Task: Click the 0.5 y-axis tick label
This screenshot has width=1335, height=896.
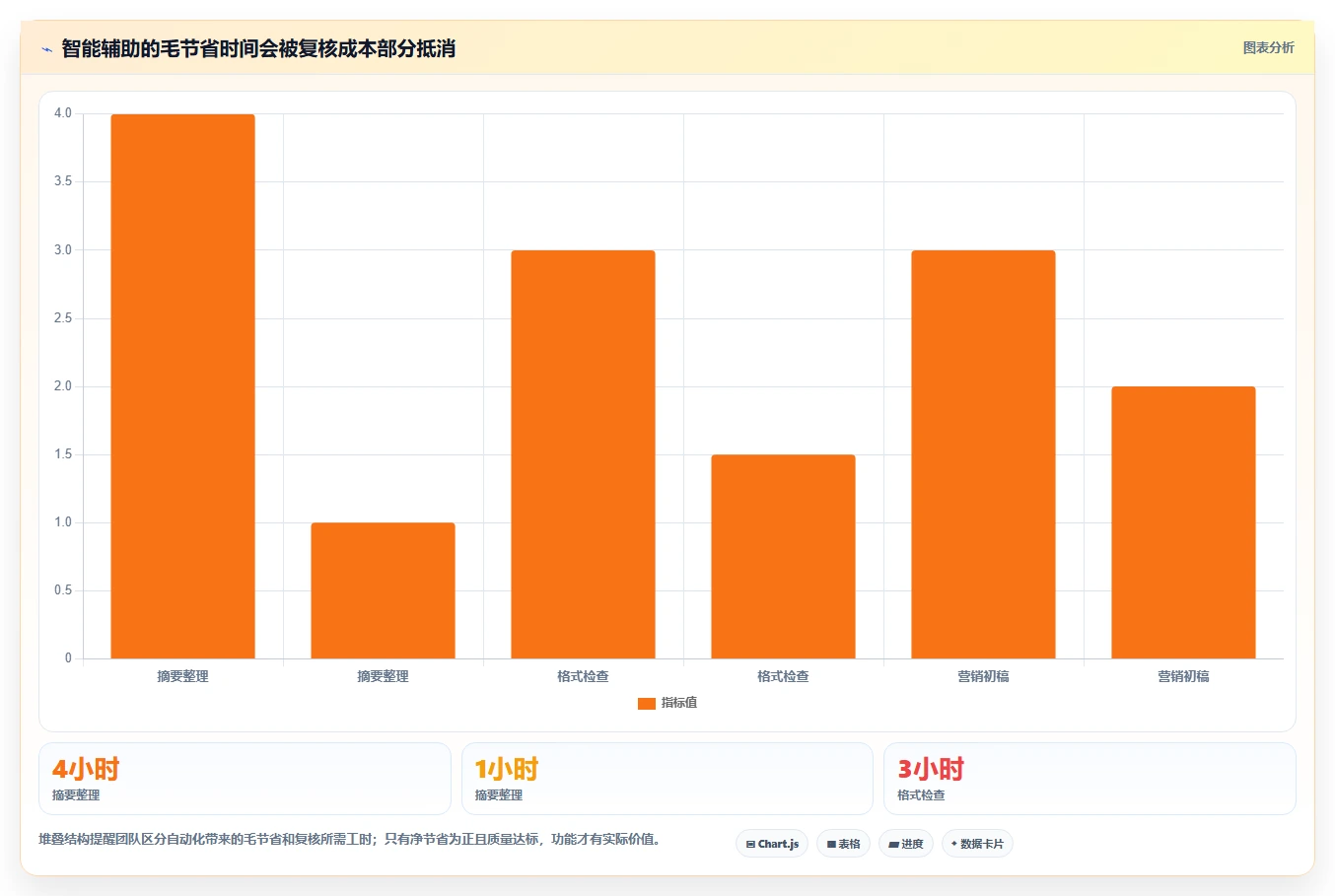Action: pos(63,590)
